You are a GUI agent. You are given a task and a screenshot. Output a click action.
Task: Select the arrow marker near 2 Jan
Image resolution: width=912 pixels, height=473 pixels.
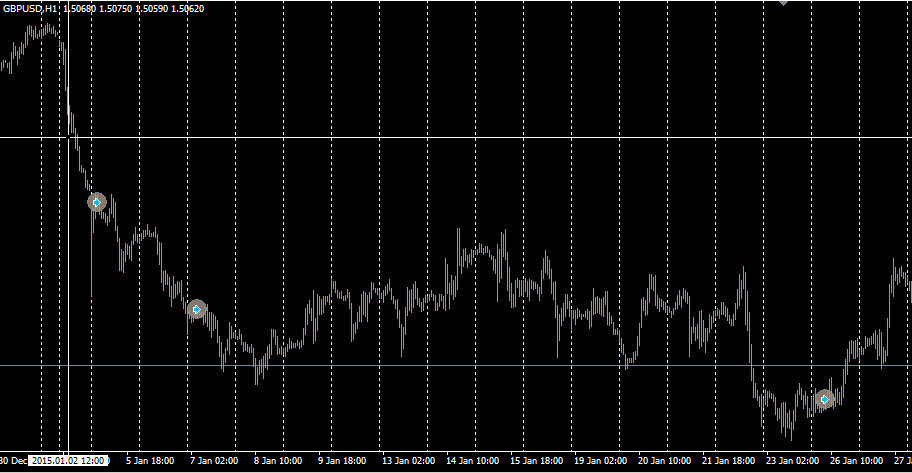tap(97, 202)
